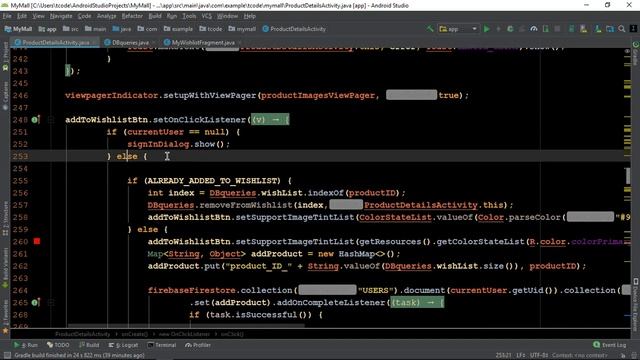
Task: Click the tcode package breadcrumb
Action: pyautogui.click(x=211, y=29)
